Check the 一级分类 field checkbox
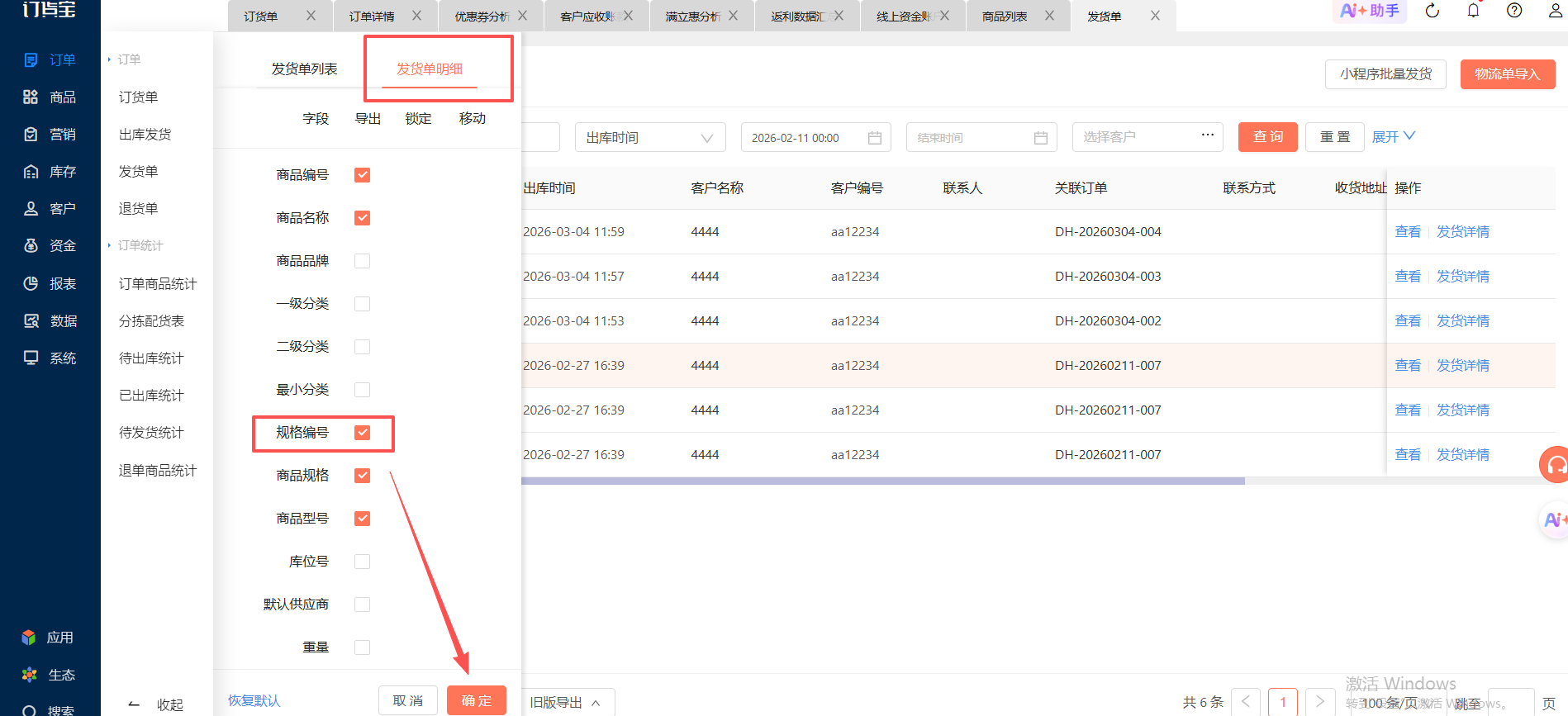The width and height of the screenshot is (1568, 716). [362, 304]
